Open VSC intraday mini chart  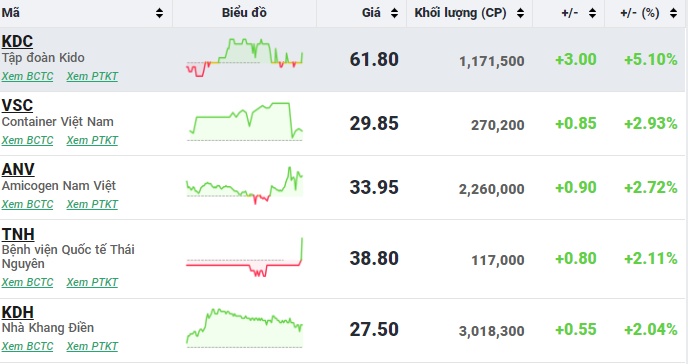(244, 121)
